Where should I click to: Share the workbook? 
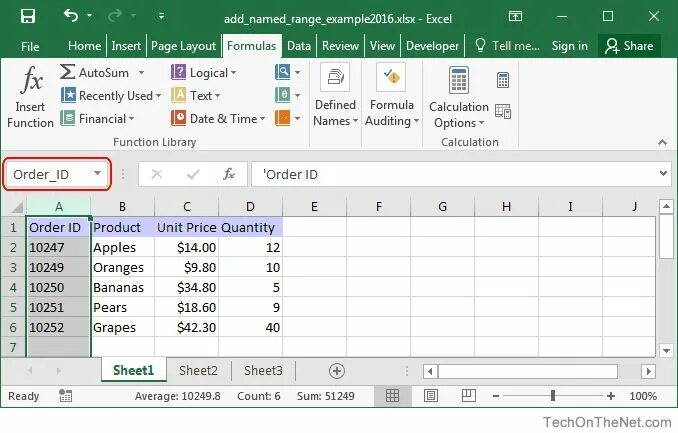point(629,46)
